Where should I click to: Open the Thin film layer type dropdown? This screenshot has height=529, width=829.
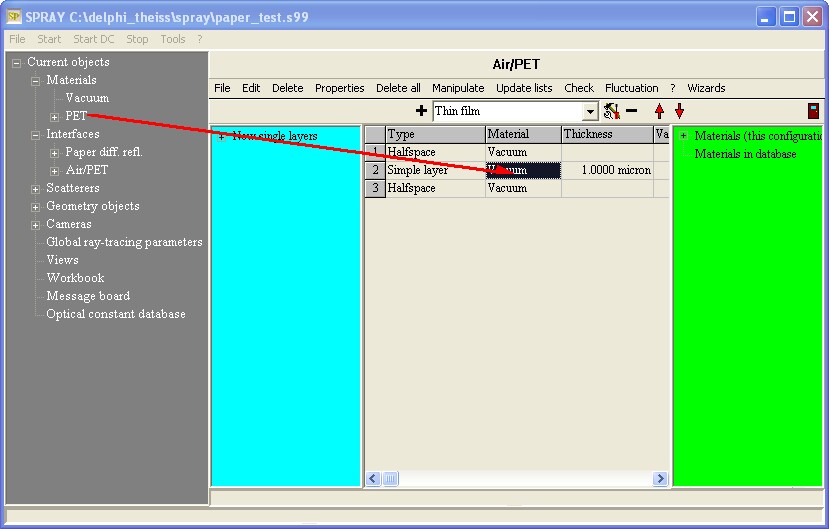pyautogui.click(x=590, y=112)
